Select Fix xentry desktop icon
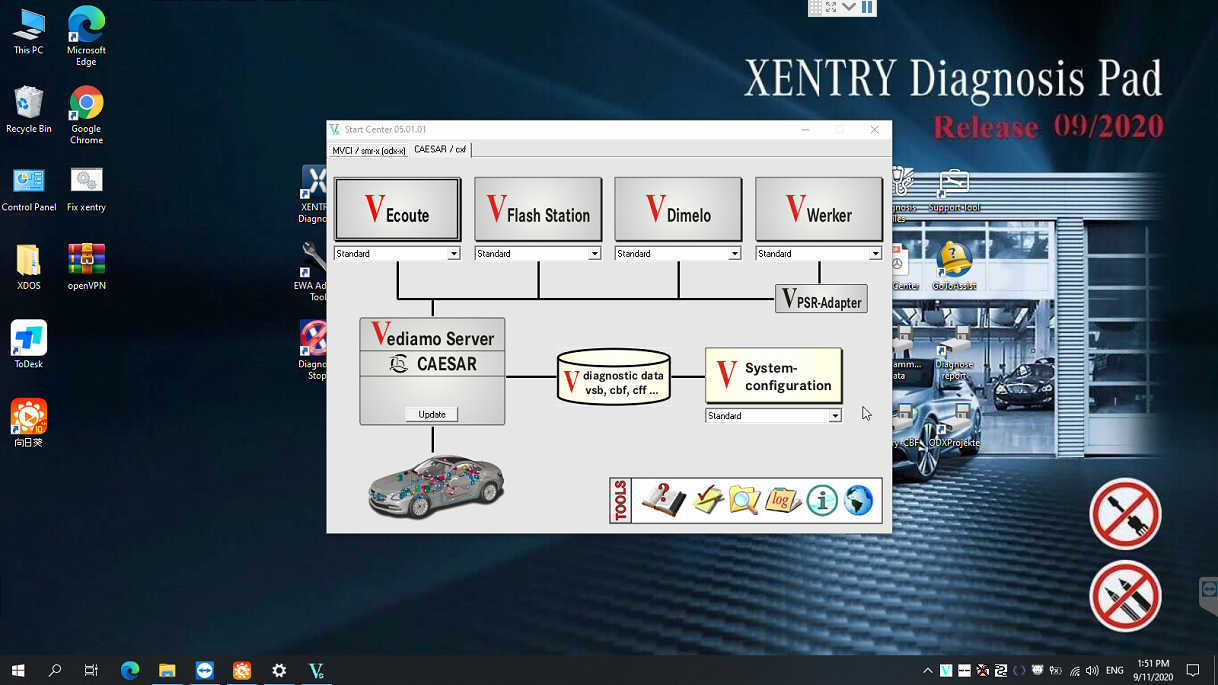The height and width of the screenshot is (685, 1218). point(86,188)
